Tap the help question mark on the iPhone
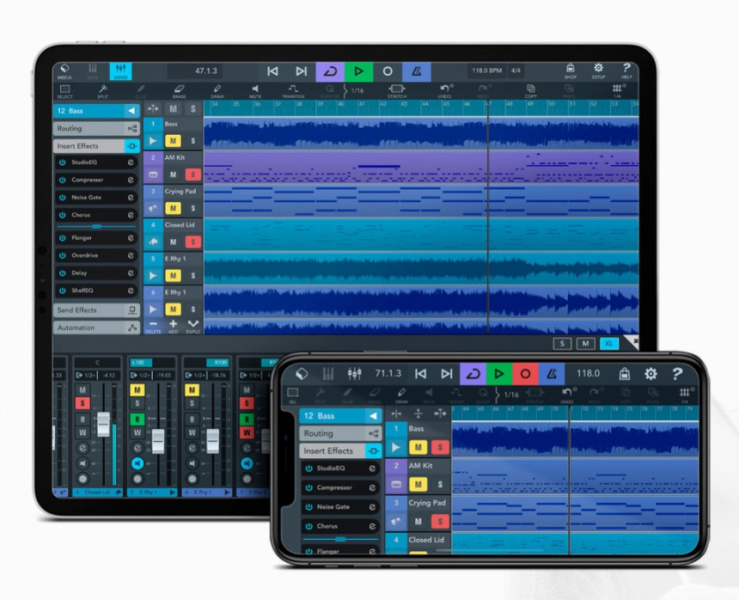739x600 pixels. click(677, 374)
